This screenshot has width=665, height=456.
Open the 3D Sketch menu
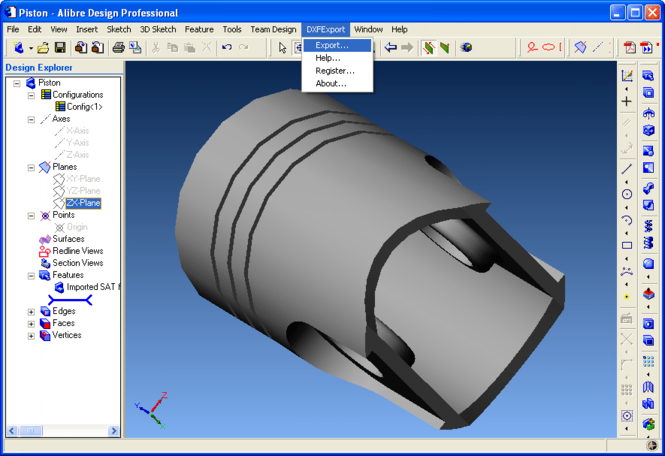coord(158,29)
